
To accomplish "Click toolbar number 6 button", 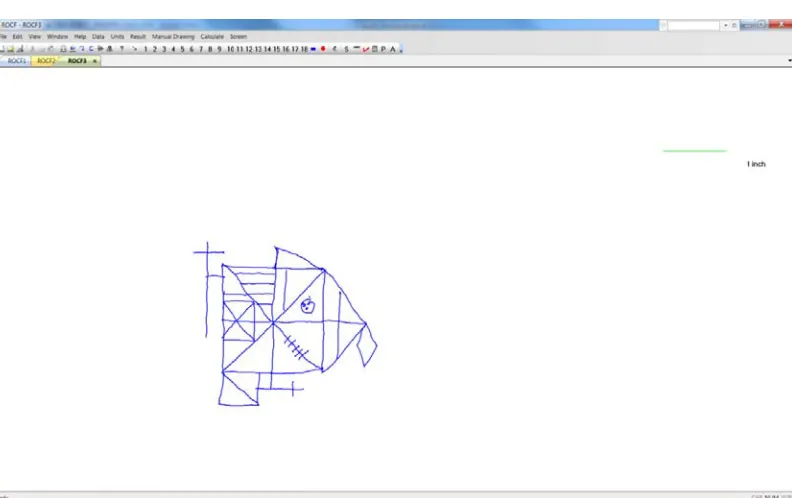I will tap(191, 49).
